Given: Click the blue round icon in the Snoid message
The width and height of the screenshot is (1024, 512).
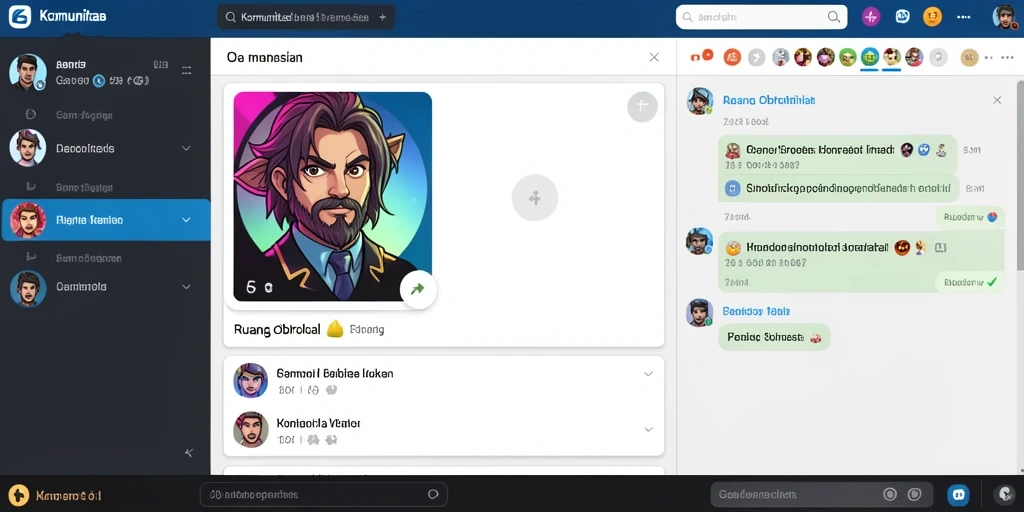Looking at the screenshot, I should tap(732, 188).
